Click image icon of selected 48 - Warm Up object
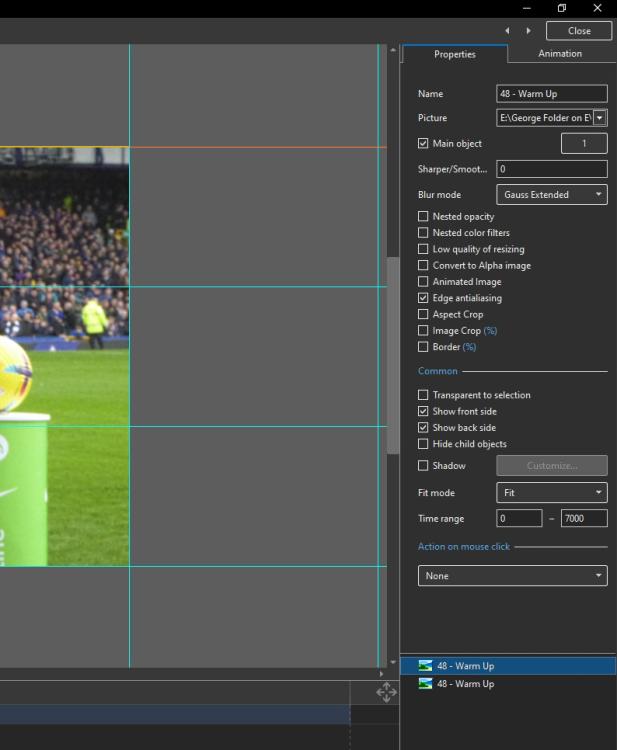Image resolution: width=617 pixels, height=750 pixels. 425,666
